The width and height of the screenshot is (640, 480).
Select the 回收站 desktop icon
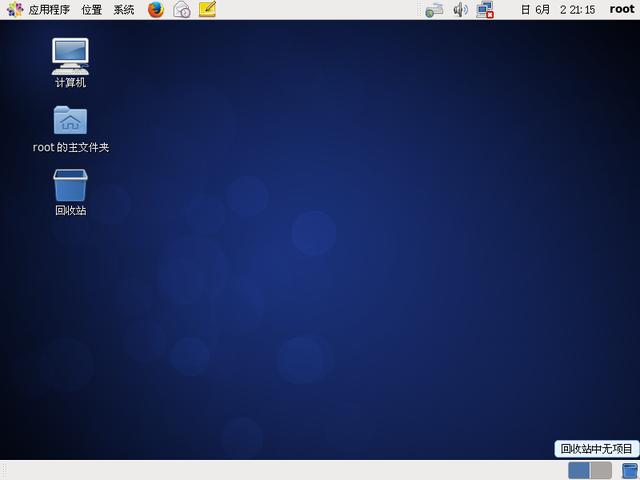71,192
